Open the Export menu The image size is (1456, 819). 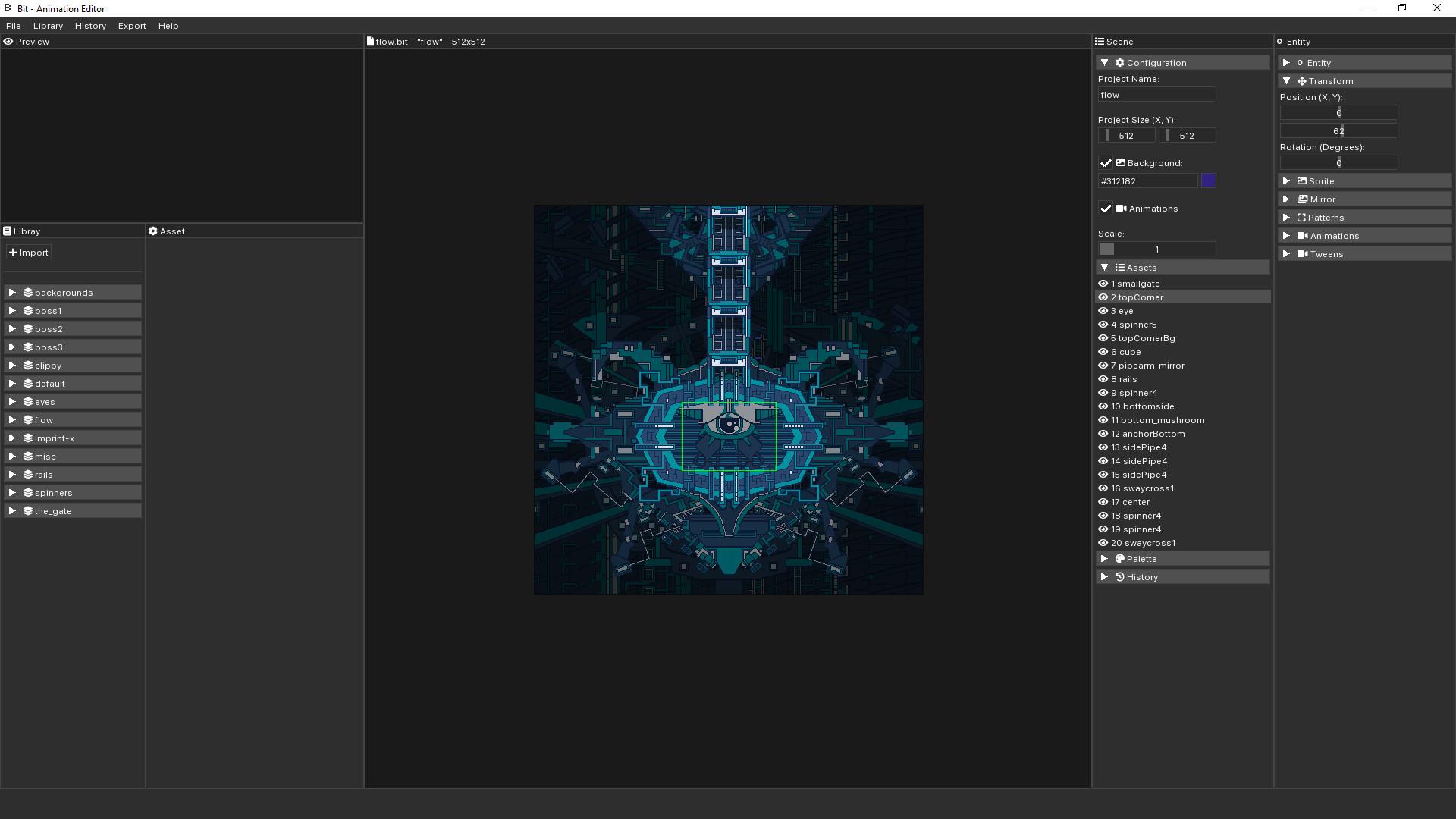point(131,25)
